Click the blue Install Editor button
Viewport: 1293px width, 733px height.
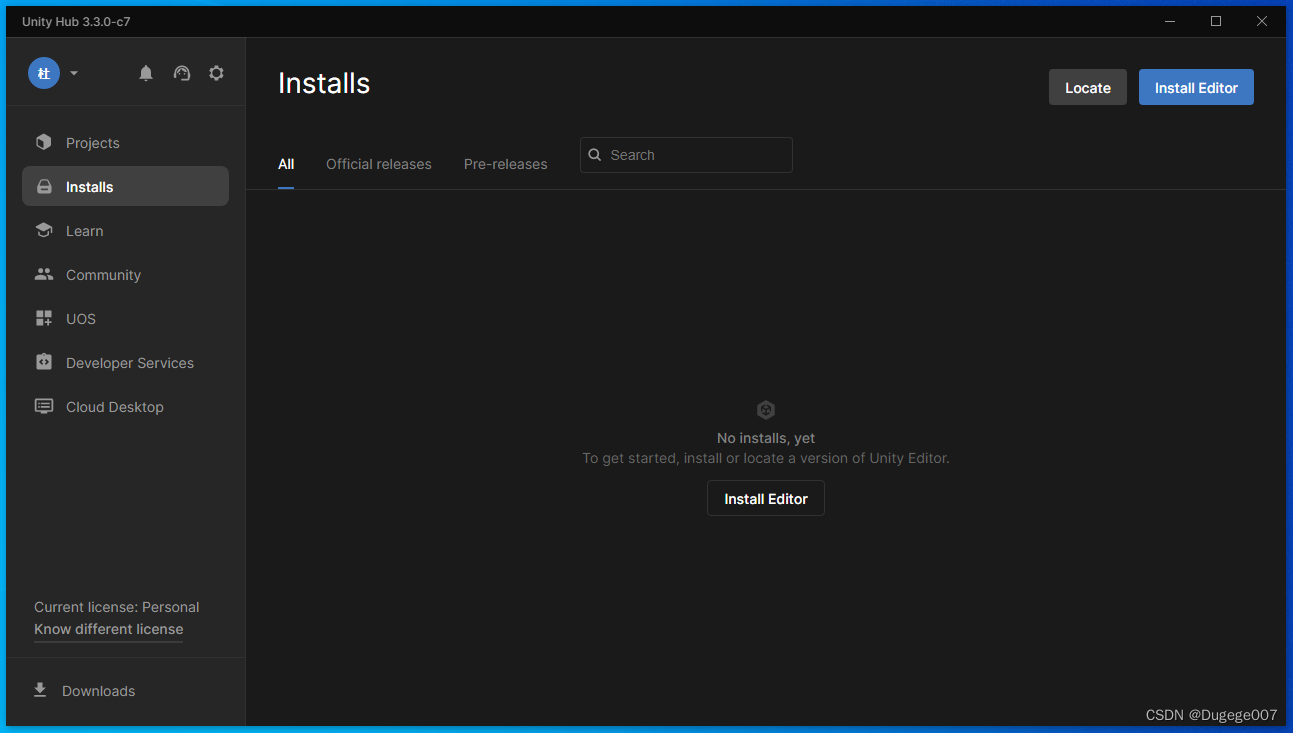[1196, 87]
